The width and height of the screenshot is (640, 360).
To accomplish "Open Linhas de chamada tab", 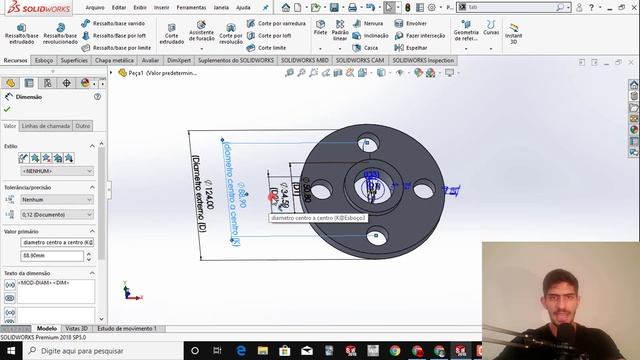I will (x=46, y=126).
